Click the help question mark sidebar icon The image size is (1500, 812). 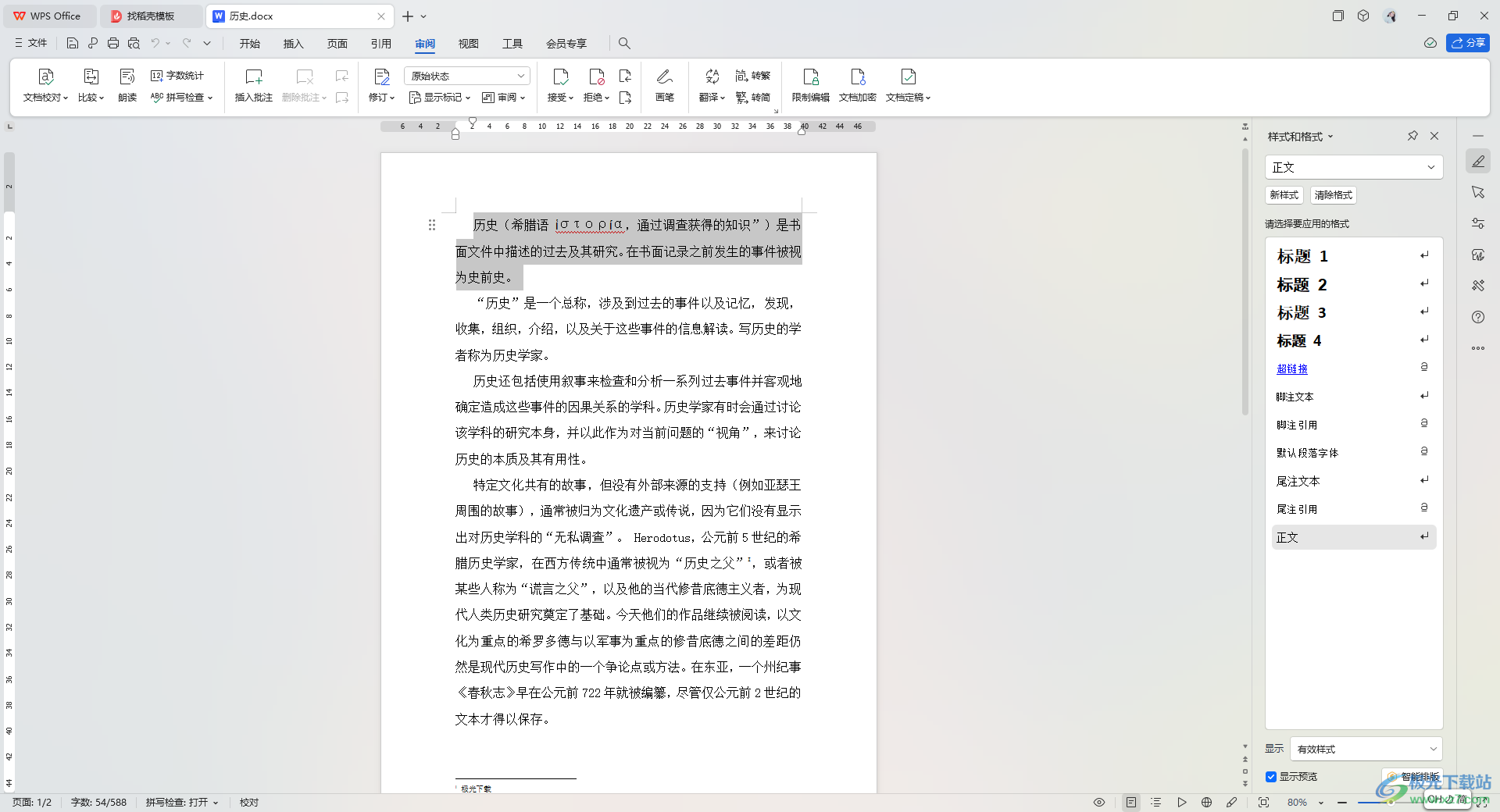1478,317
